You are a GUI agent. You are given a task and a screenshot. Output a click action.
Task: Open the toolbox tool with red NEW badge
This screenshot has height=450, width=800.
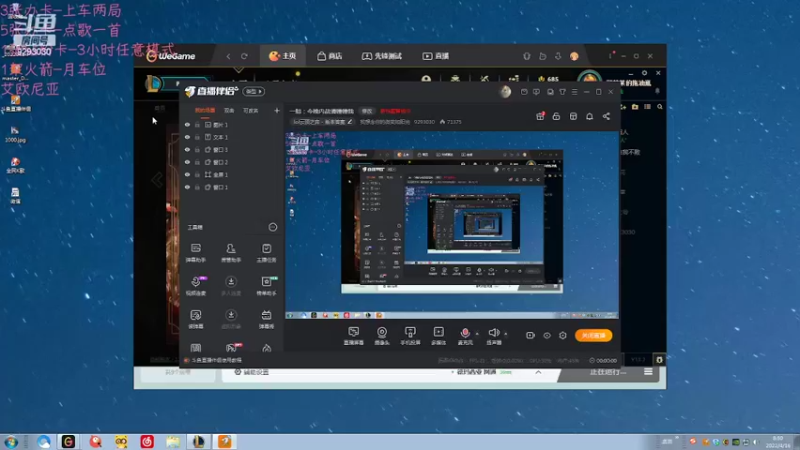tap(232, 347)
